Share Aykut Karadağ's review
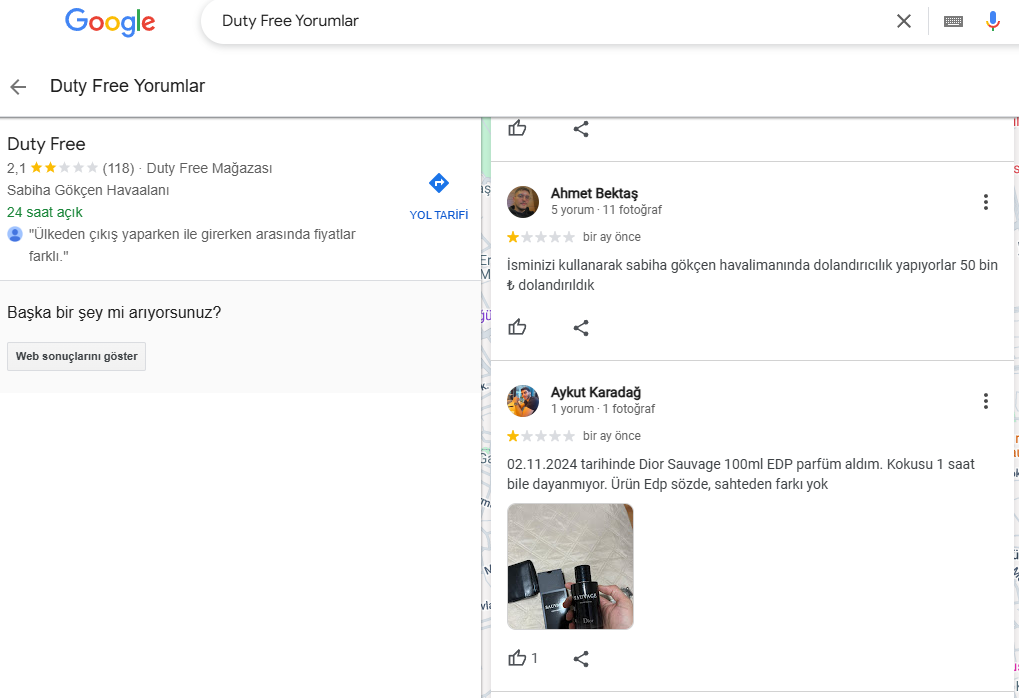The image size is (1019, 698). 581,658
